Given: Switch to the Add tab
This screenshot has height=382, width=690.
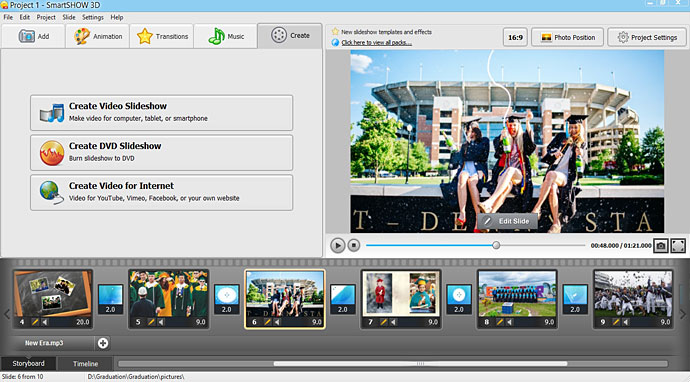Looking at the screenshot, I should coord(33,36).
